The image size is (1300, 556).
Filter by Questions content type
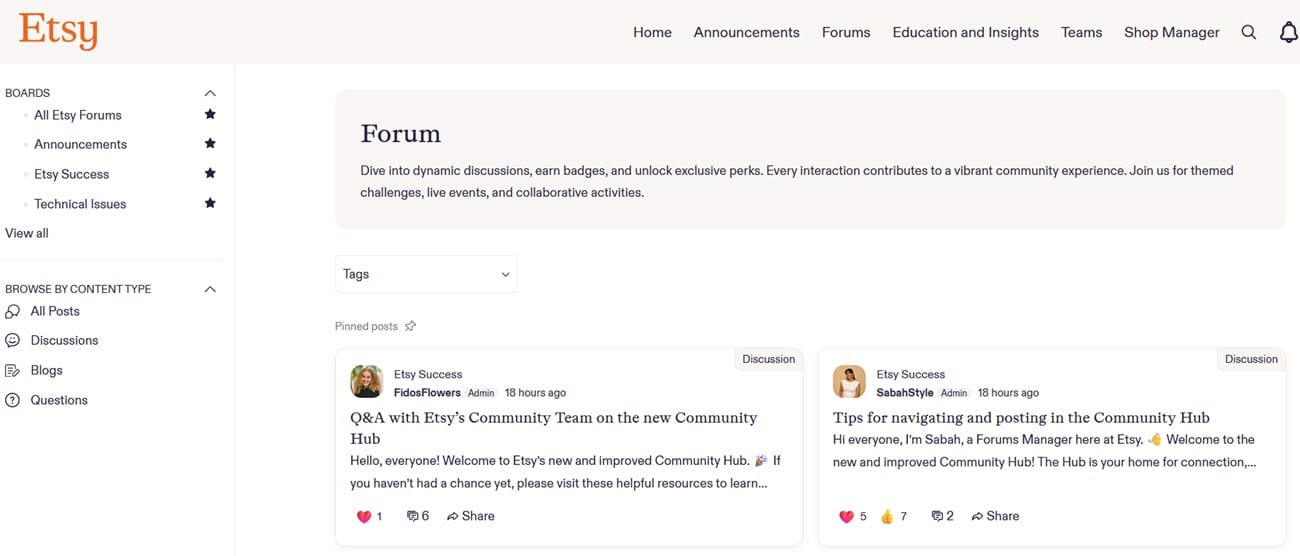[59, 400]
